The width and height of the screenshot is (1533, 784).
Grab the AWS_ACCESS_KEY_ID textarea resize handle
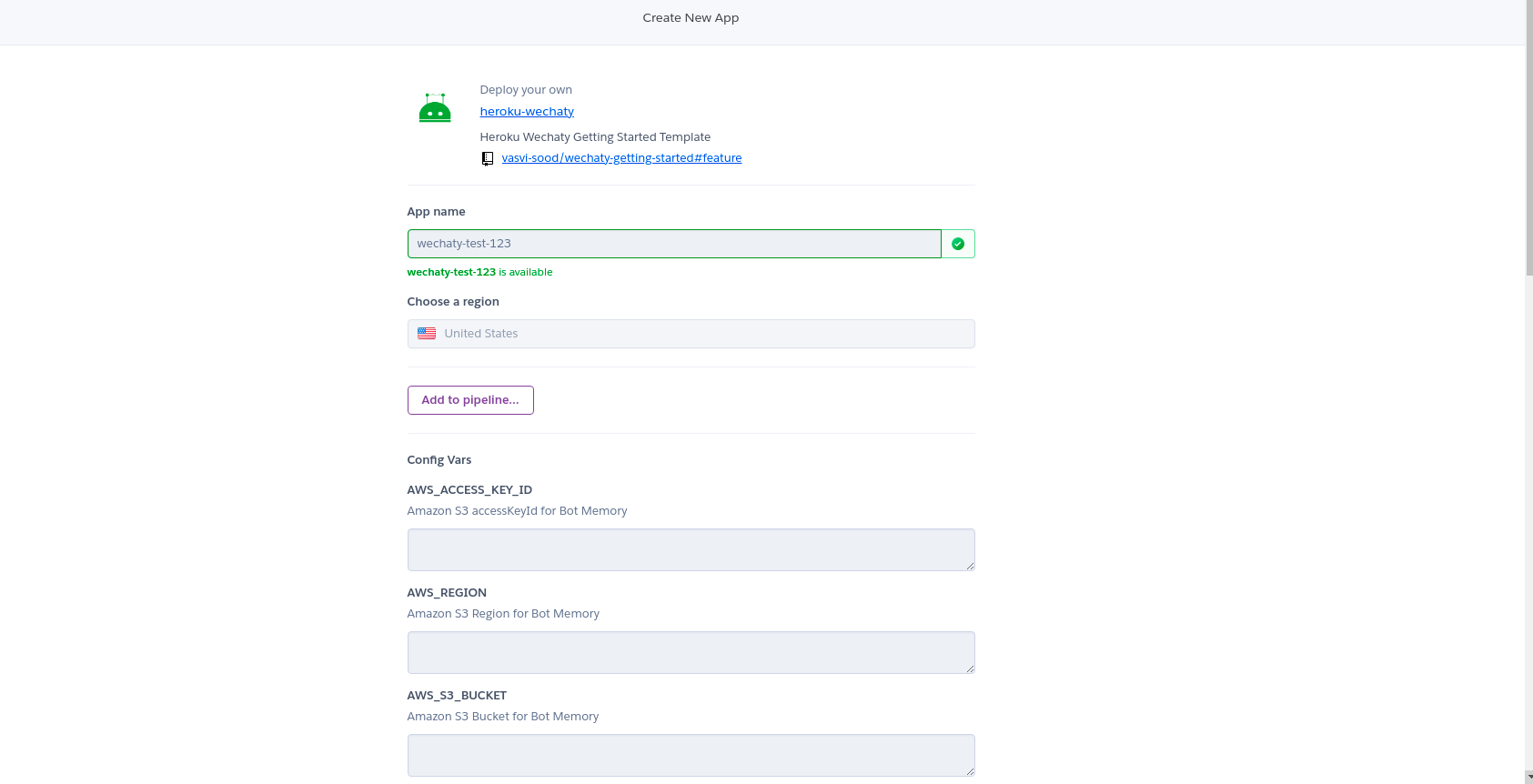click(970, 566)
